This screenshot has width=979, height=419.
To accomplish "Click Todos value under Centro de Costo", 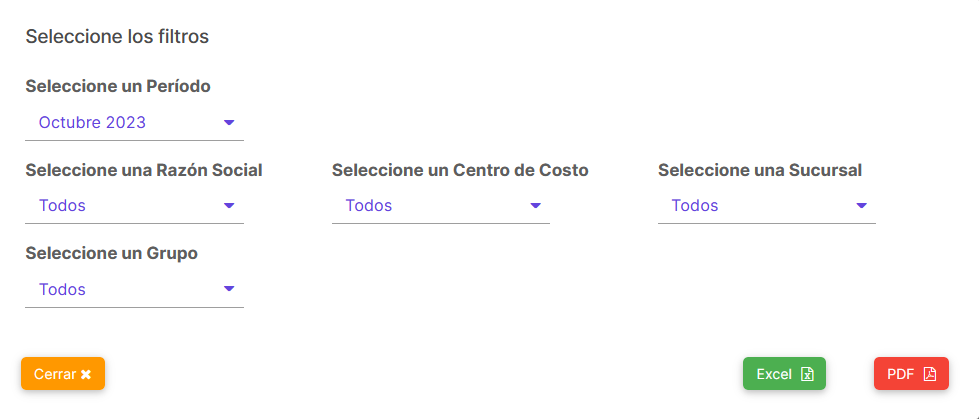I will click(x=369, y=205).
